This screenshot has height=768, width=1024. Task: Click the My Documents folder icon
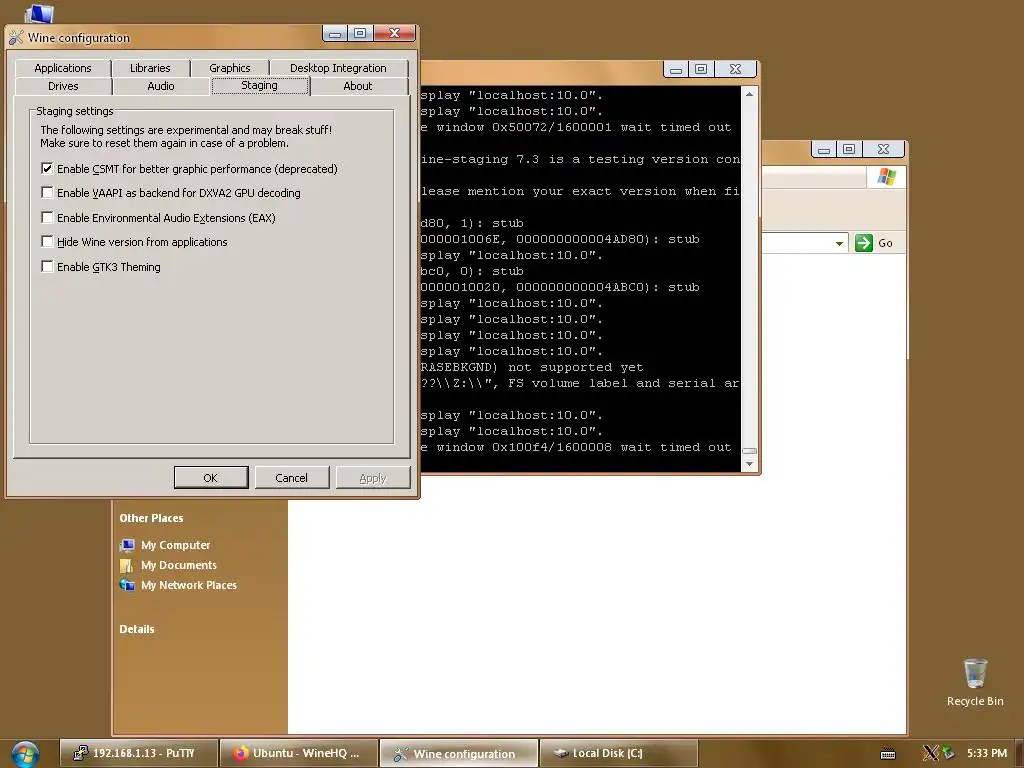(127, 565)
